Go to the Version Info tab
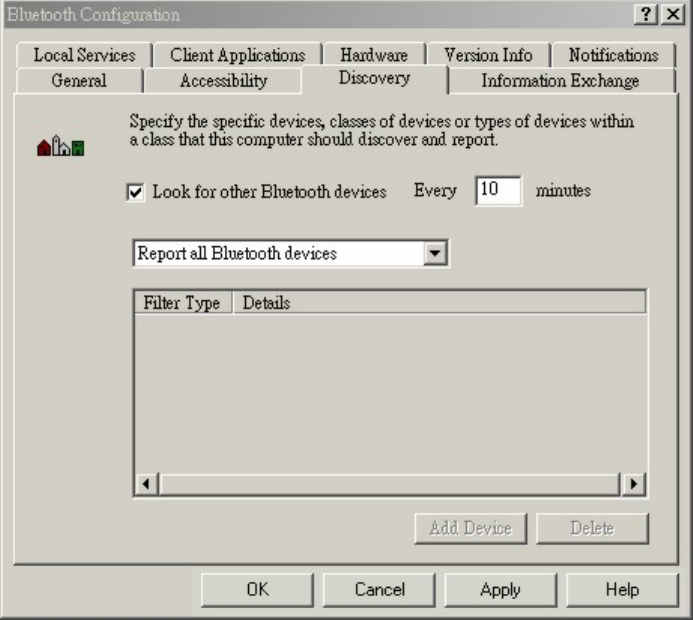 [x=488, y=55]
